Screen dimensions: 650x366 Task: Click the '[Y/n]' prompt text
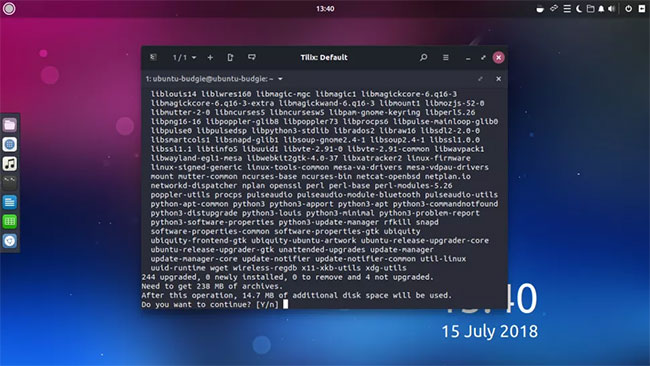[x=267, y=305]
